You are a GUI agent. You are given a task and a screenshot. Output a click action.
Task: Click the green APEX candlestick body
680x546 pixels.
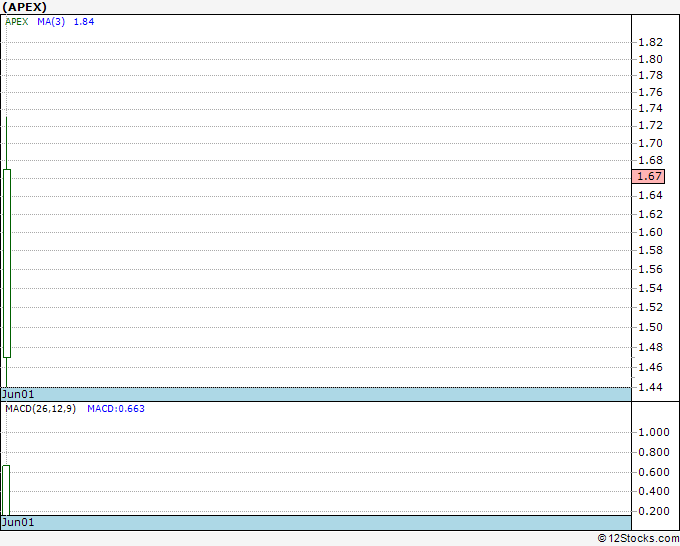[x=7, y=263]
